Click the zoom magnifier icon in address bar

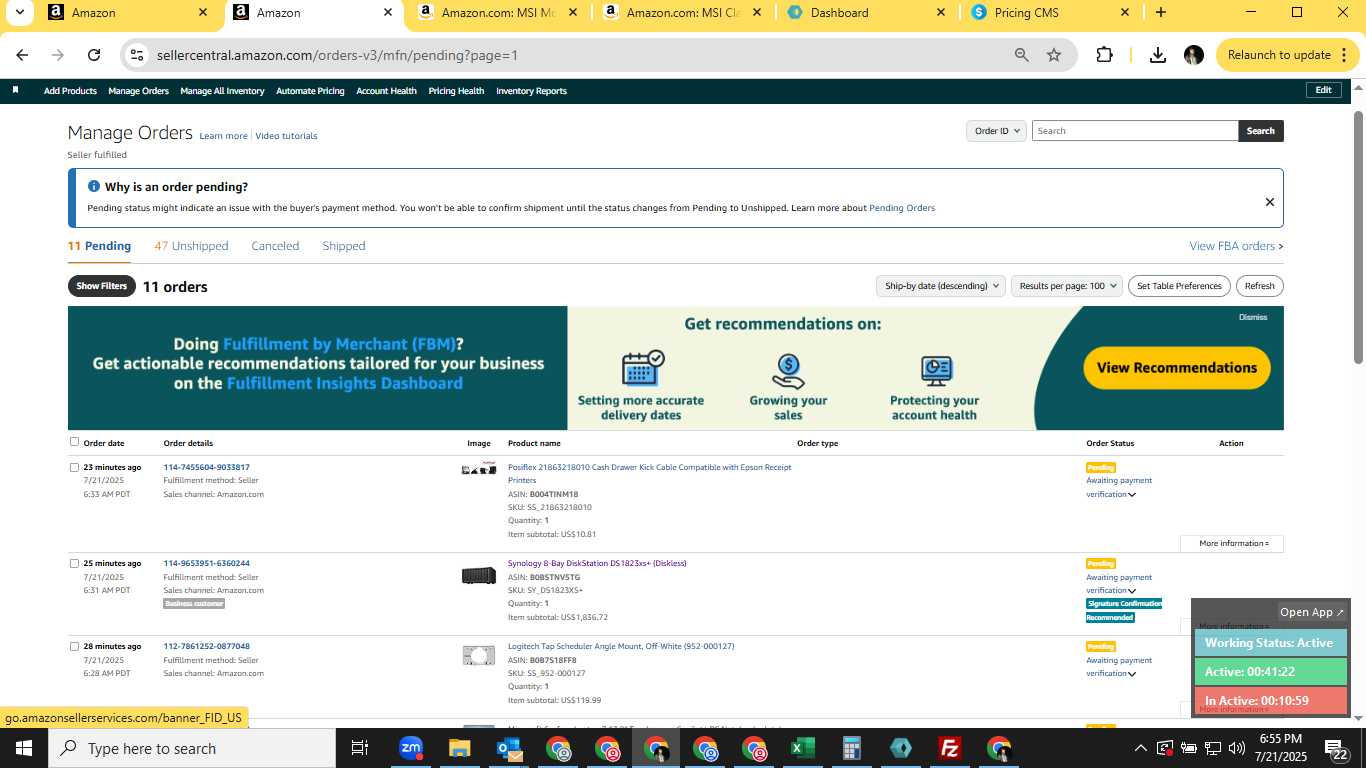1021,55
